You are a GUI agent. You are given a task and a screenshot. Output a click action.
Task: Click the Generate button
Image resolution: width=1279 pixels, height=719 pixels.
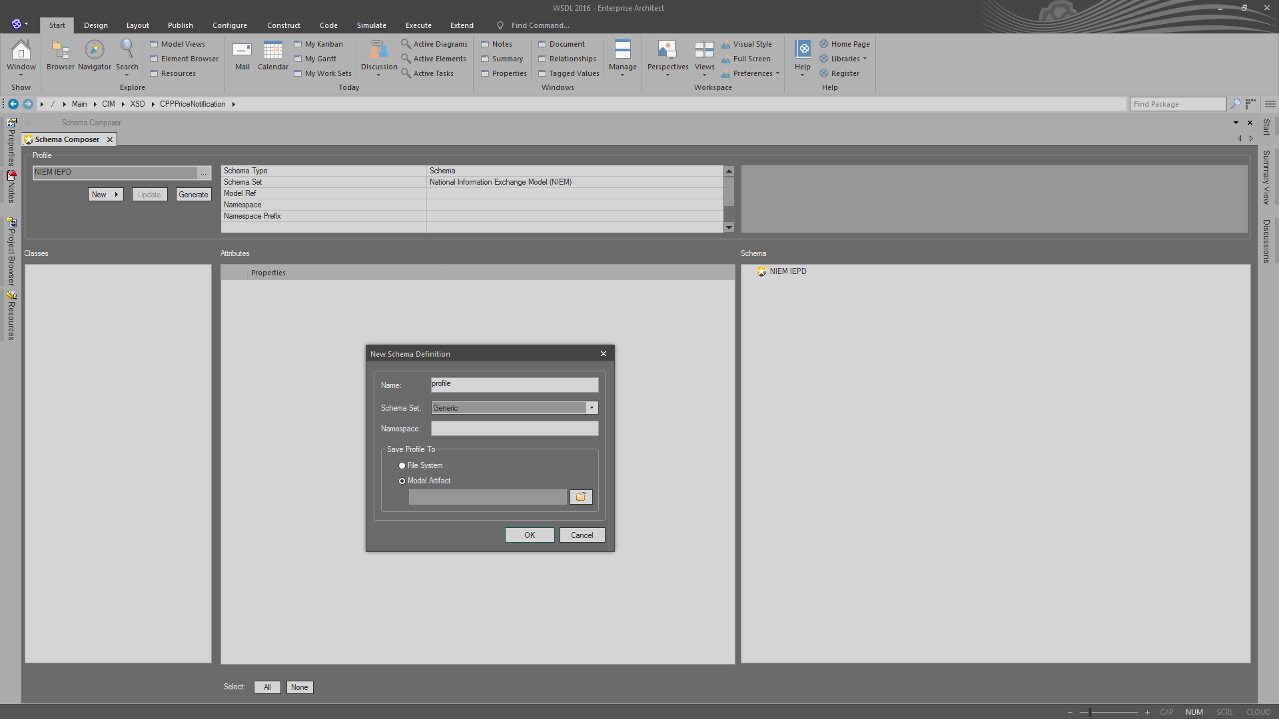pyautogui.click(x=194, y=194)
